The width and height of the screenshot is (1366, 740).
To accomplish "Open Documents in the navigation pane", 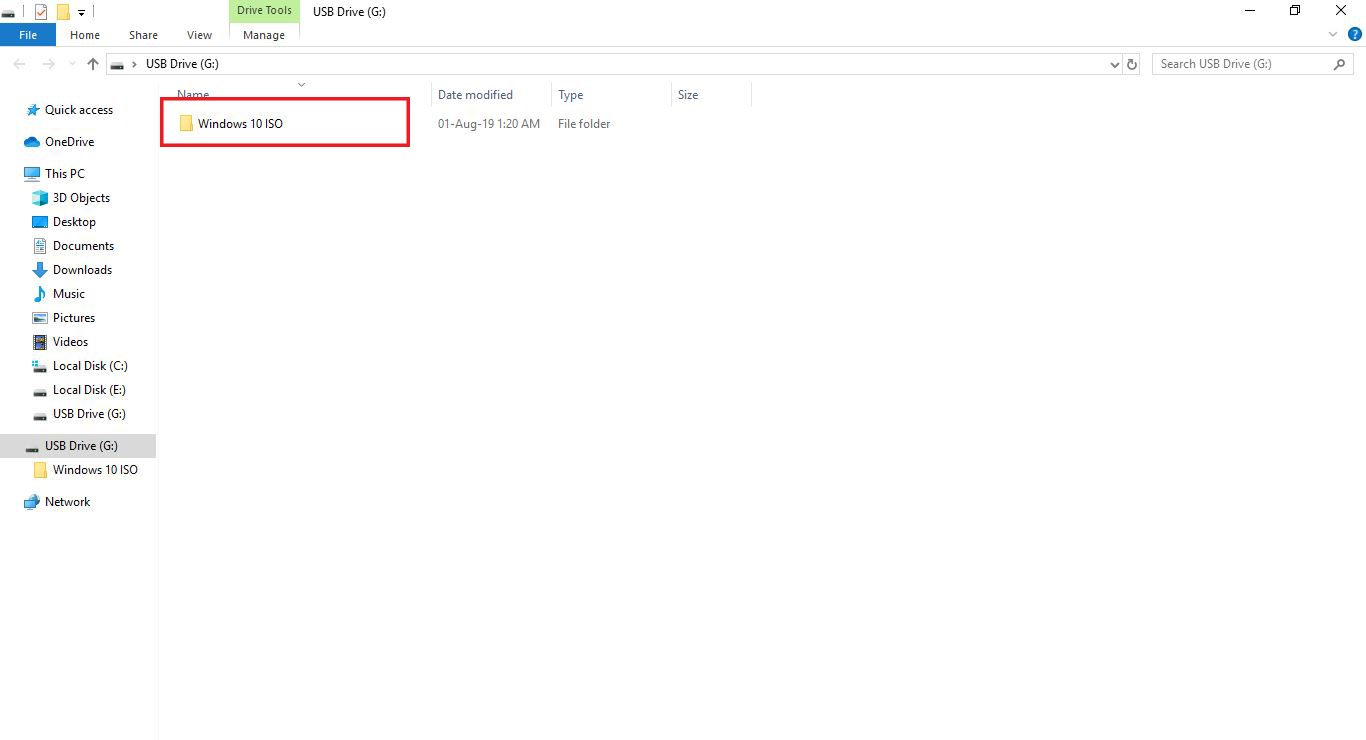I will click(x=83, y=246).
